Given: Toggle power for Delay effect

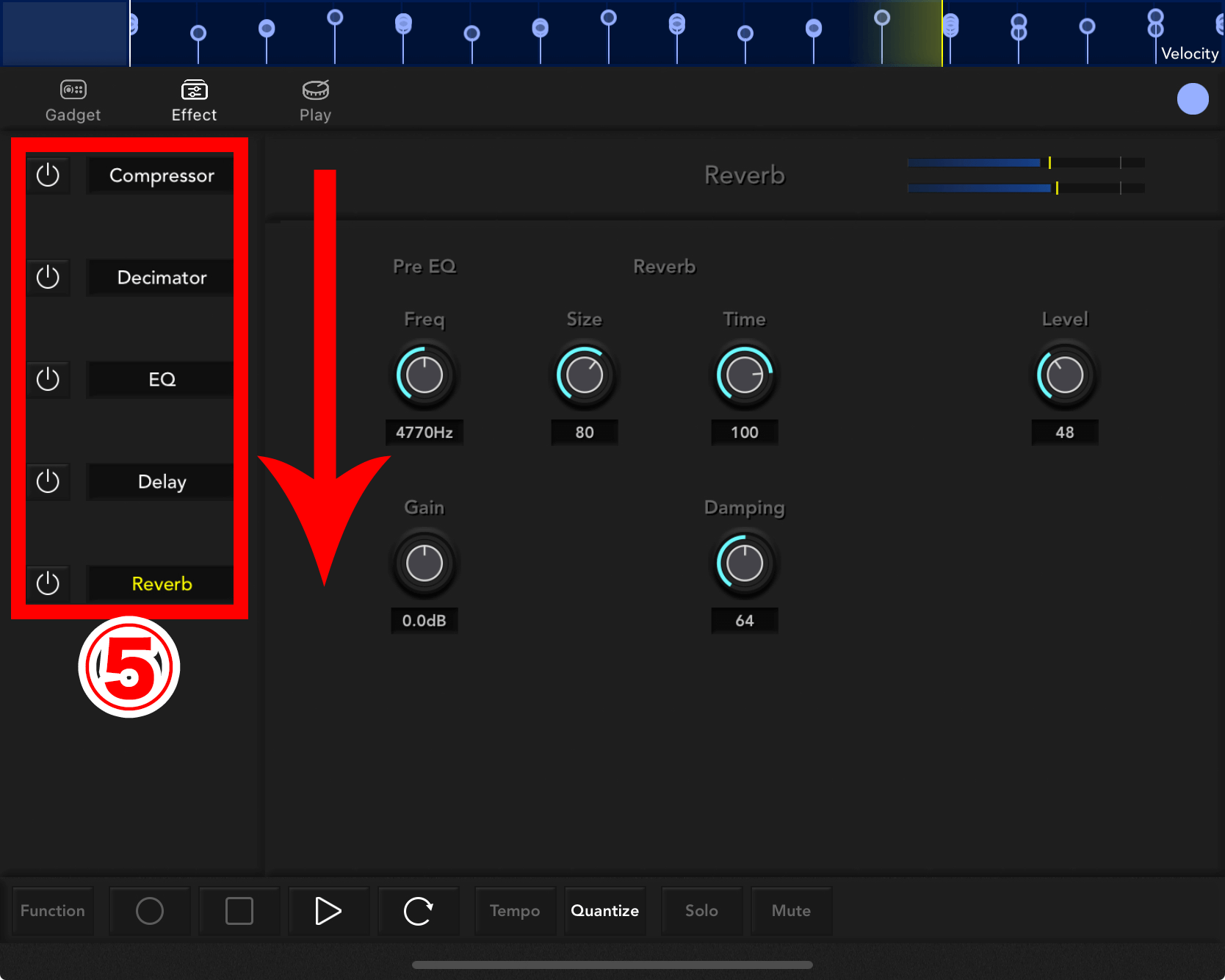Looking at the screenshot, I should coord(48,481).
